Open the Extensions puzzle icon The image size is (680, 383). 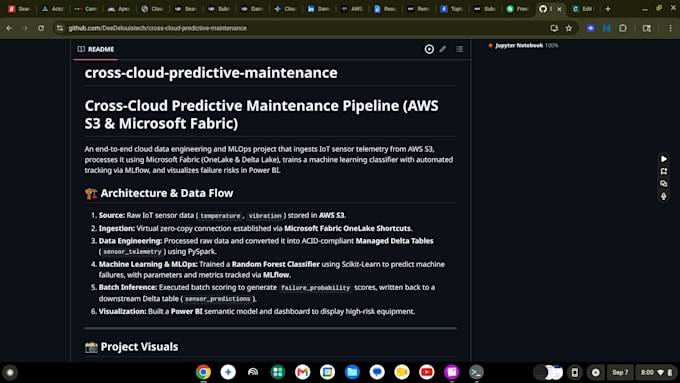pos(623,28)
